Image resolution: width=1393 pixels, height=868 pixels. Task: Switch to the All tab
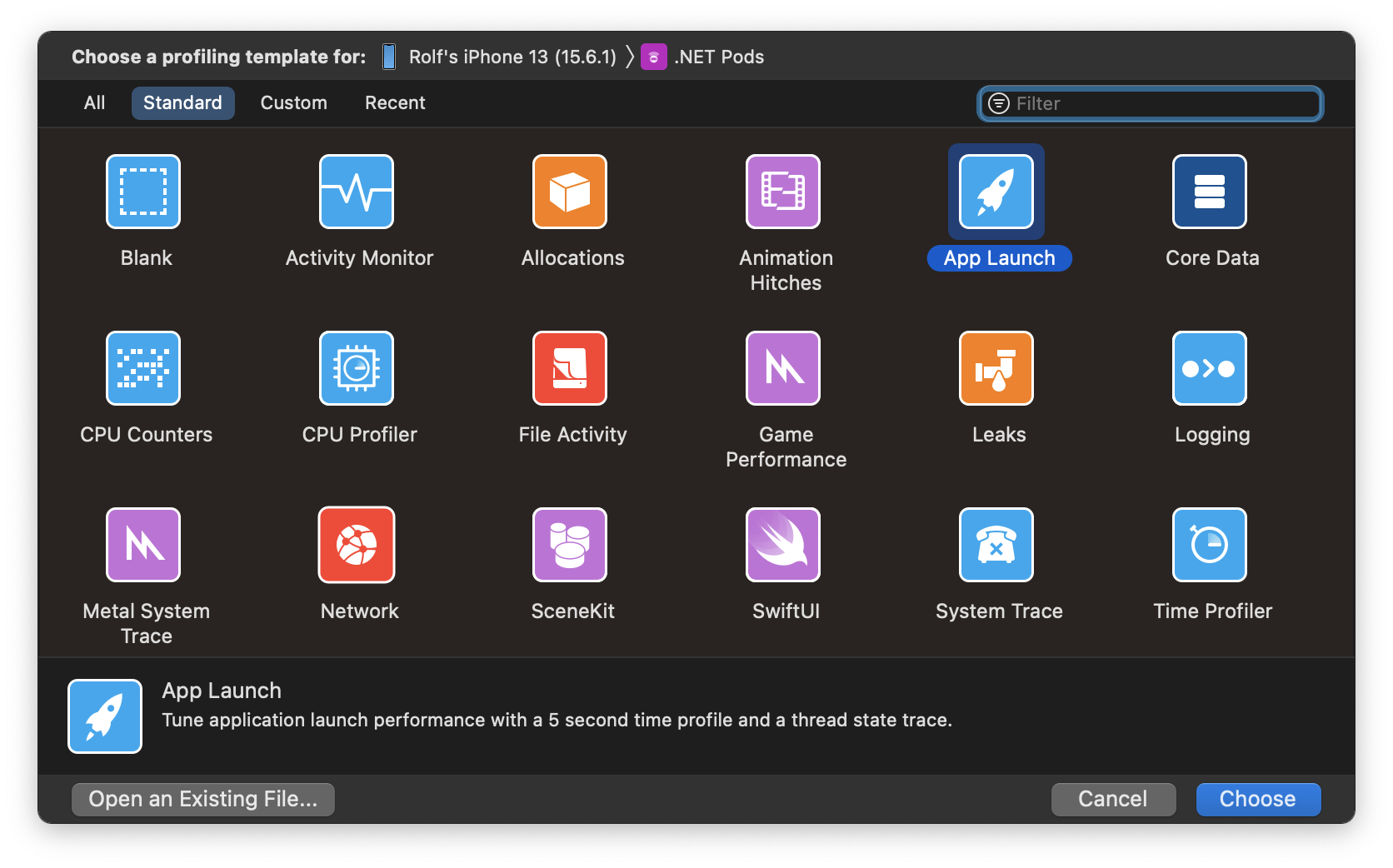(95, 103)
